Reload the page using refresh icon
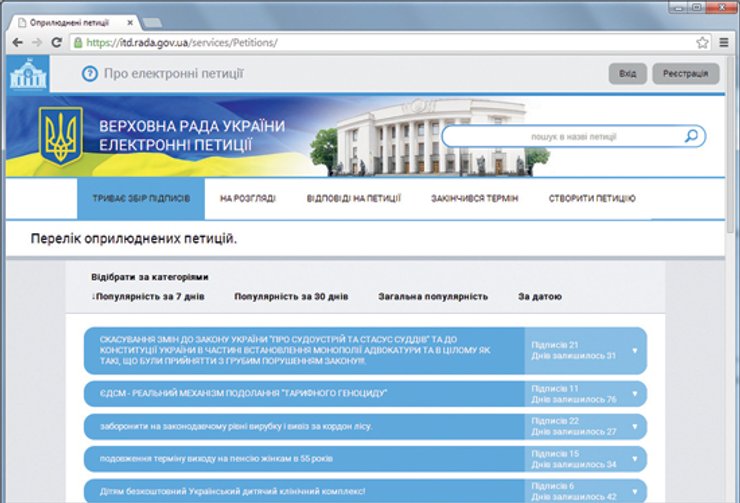Viewport: 740px width, 503px height. [57, 43]
